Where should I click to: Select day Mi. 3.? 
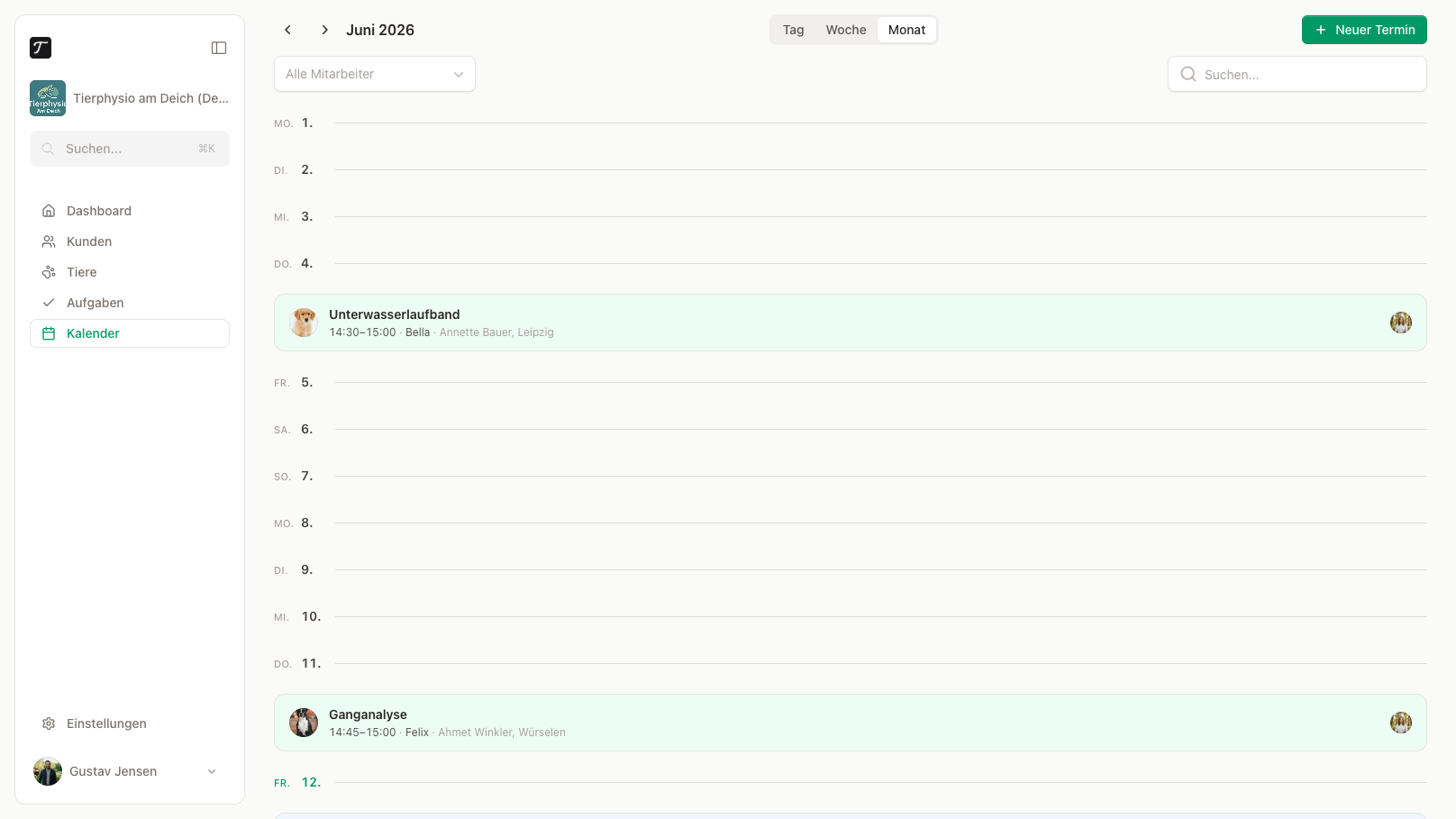294,216
